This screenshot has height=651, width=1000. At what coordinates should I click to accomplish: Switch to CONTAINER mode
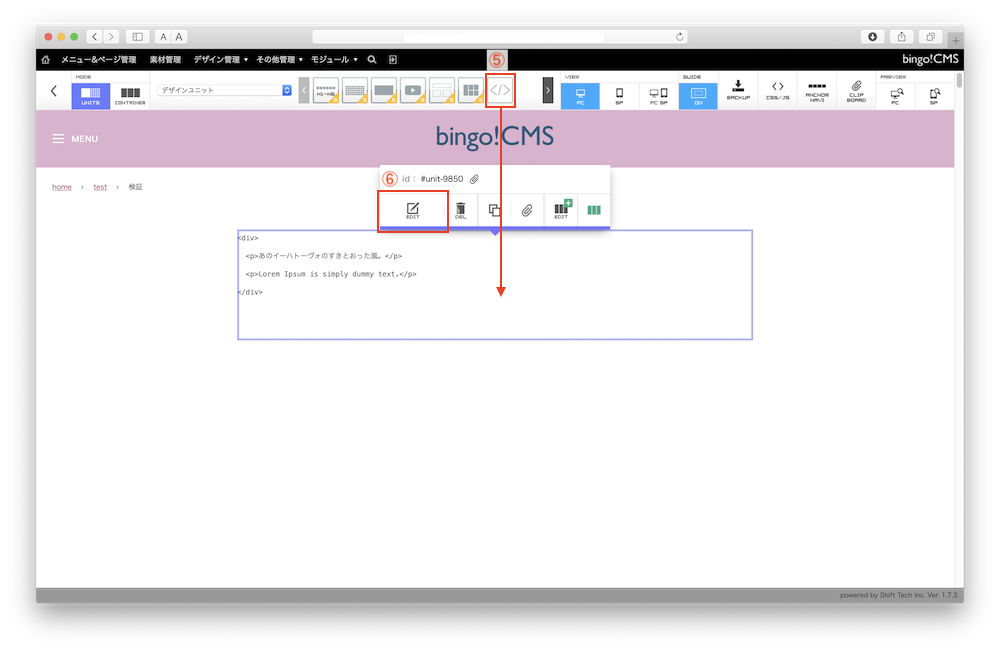(130, 96)
